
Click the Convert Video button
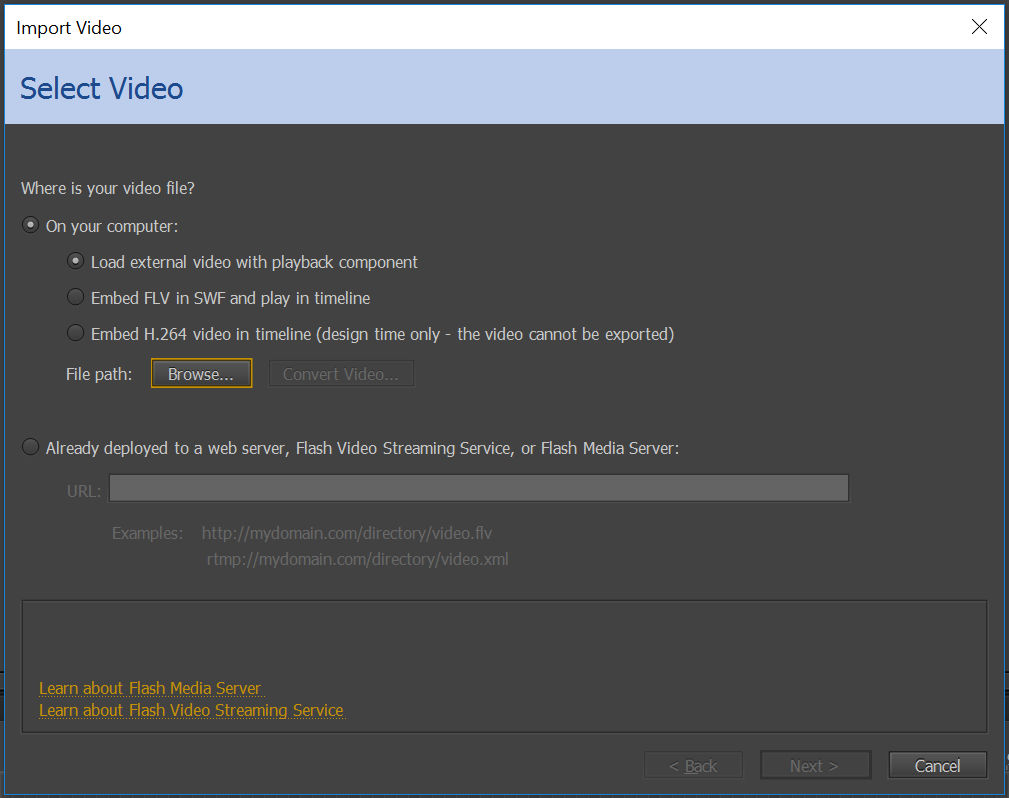[x=341, y=372]
